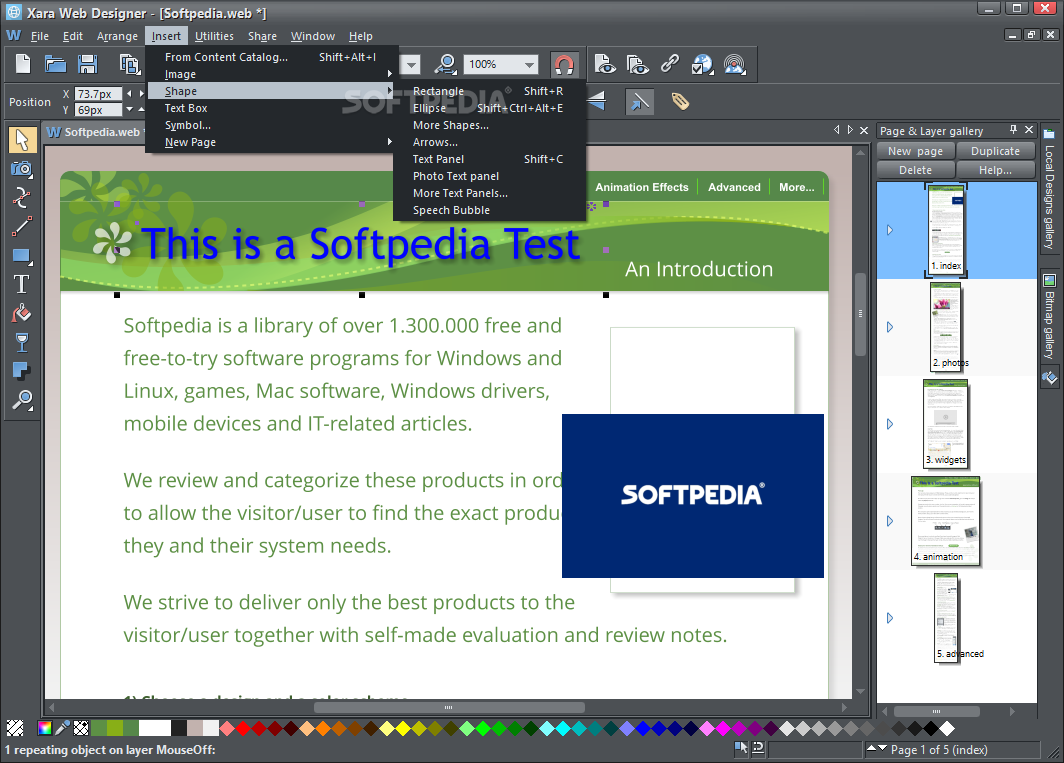Open the Utilities menu

click(x=214, y=36)
